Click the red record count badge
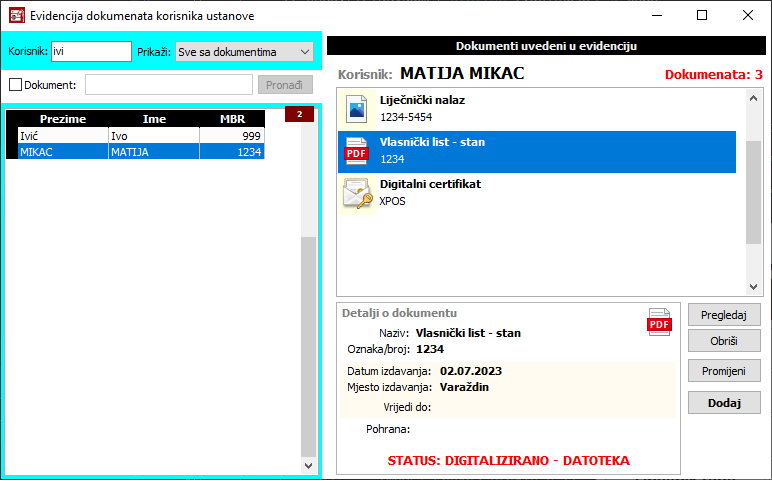The height and width of the screenshot is (480, 772). click(x=299, y=114)
